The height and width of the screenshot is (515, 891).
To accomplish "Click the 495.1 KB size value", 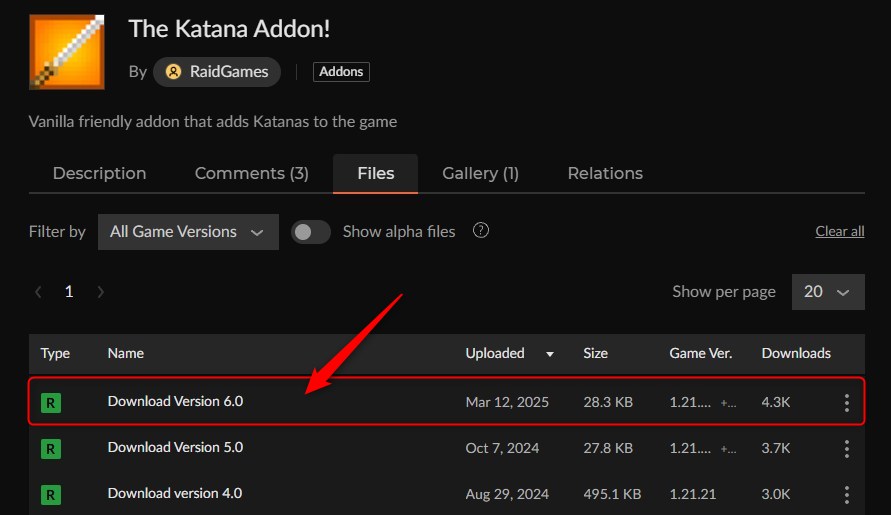I will 612,495.
